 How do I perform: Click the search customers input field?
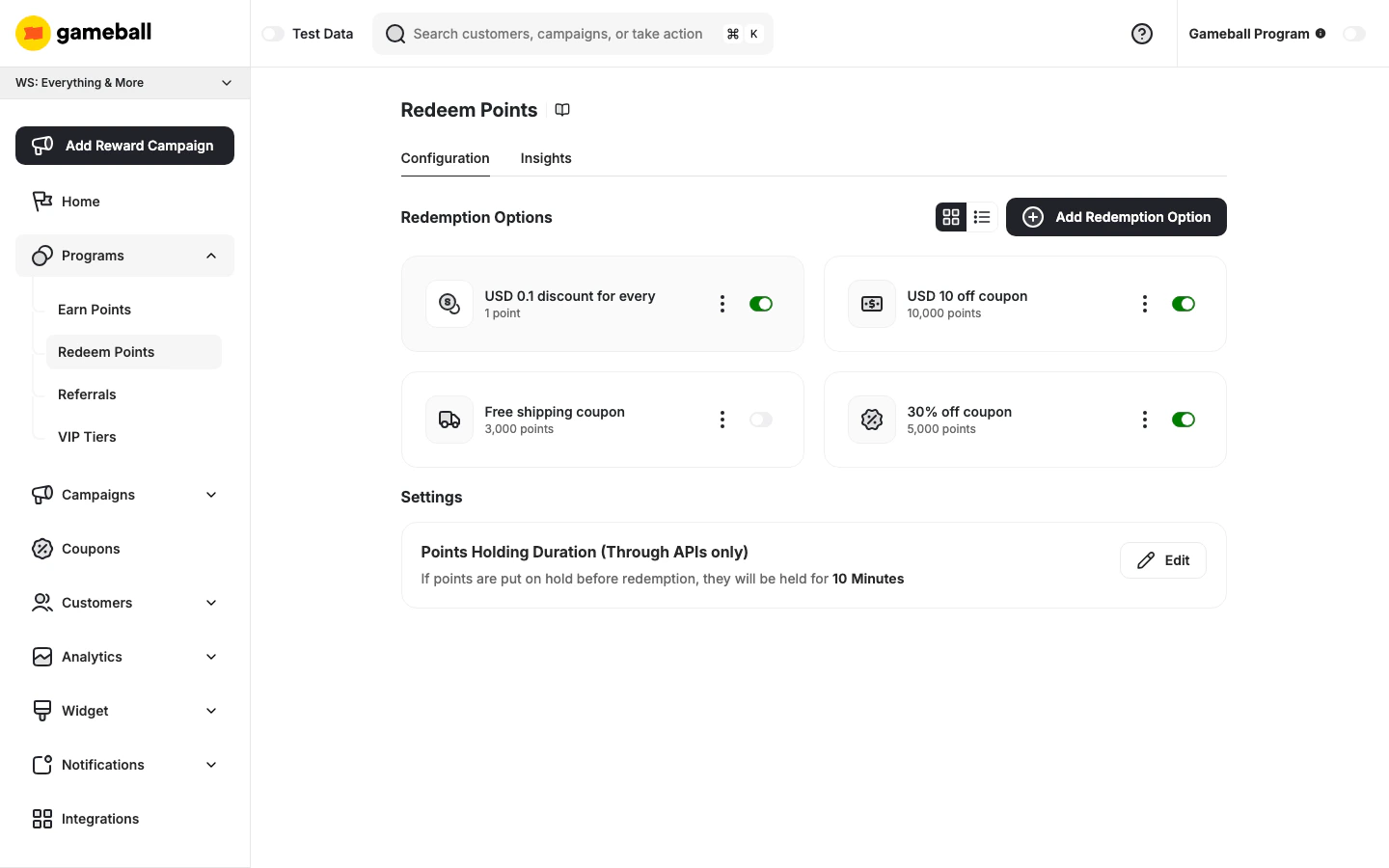573,34
